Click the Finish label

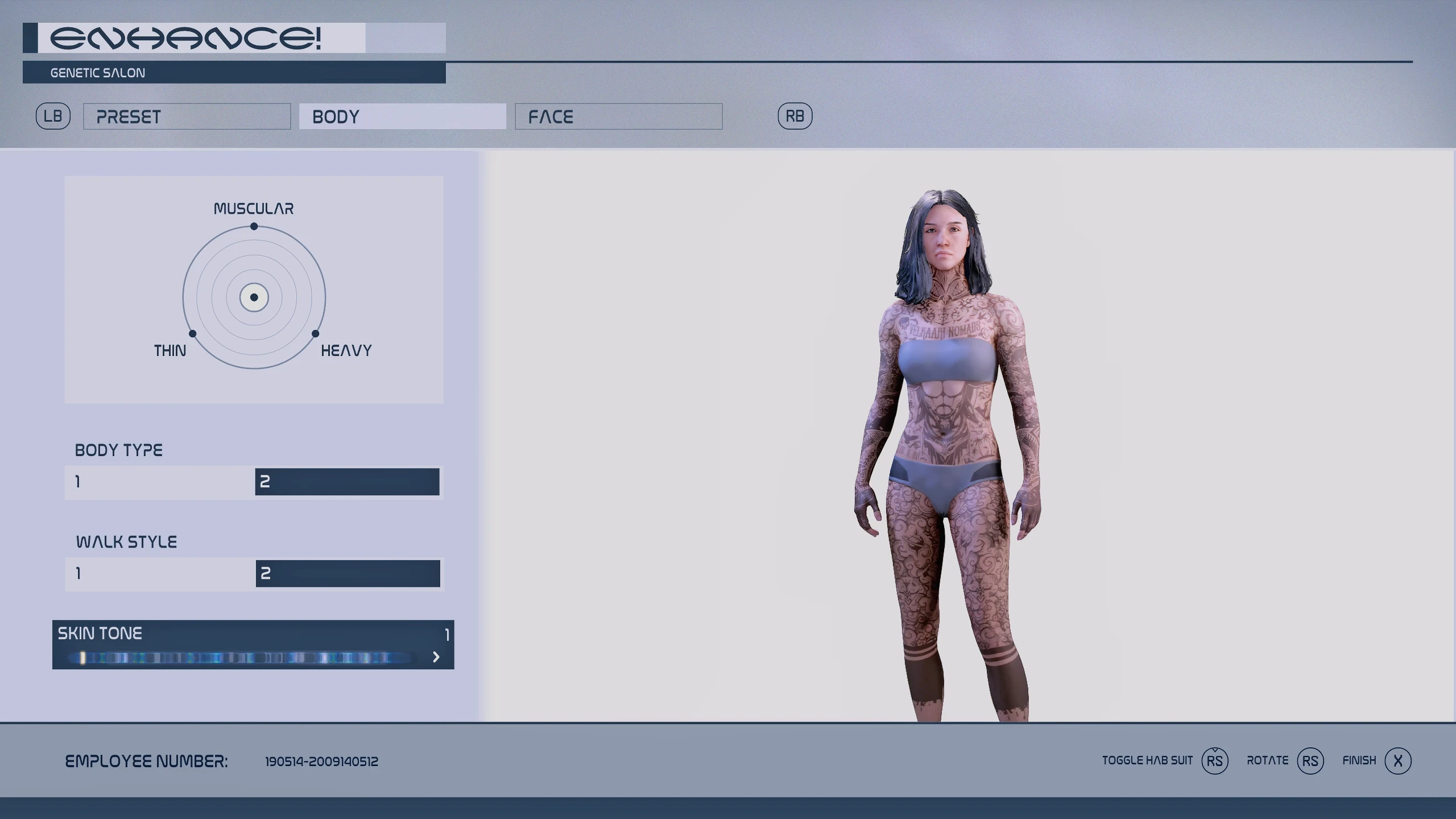click(1359, 760)
